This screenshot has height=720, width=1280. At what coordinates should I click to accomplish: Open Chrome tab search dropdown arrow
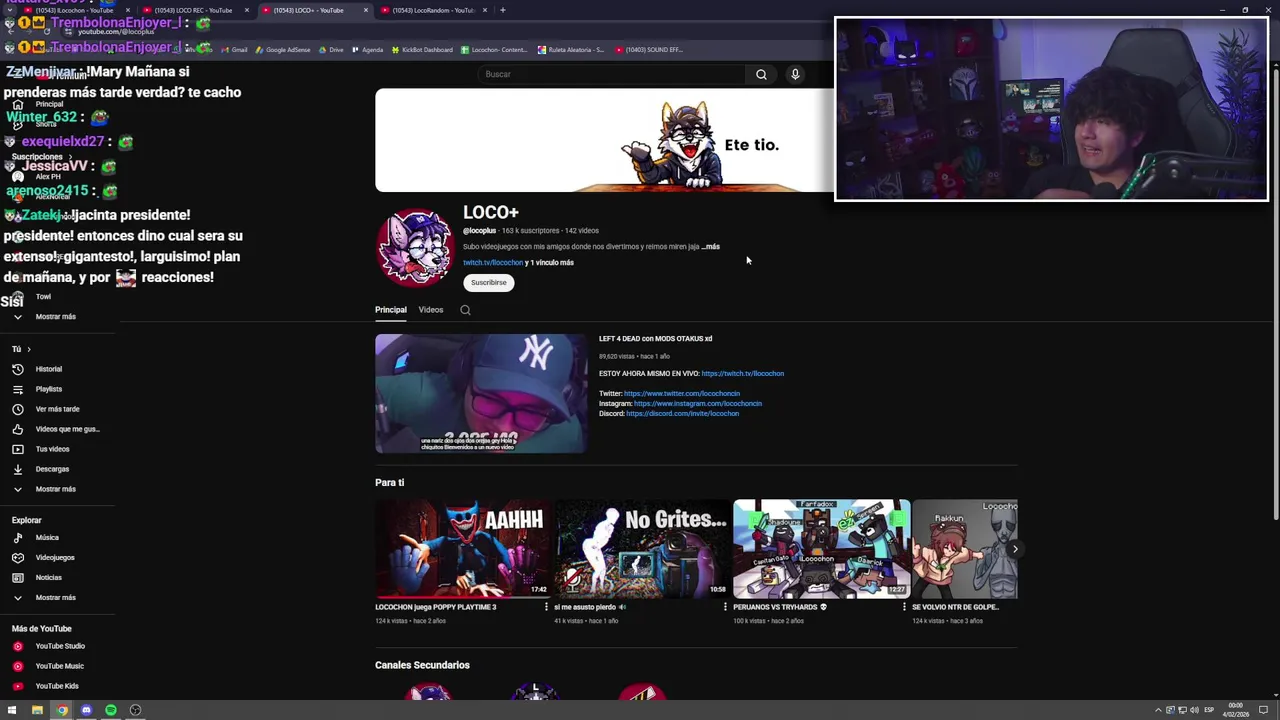coord(9,10)
